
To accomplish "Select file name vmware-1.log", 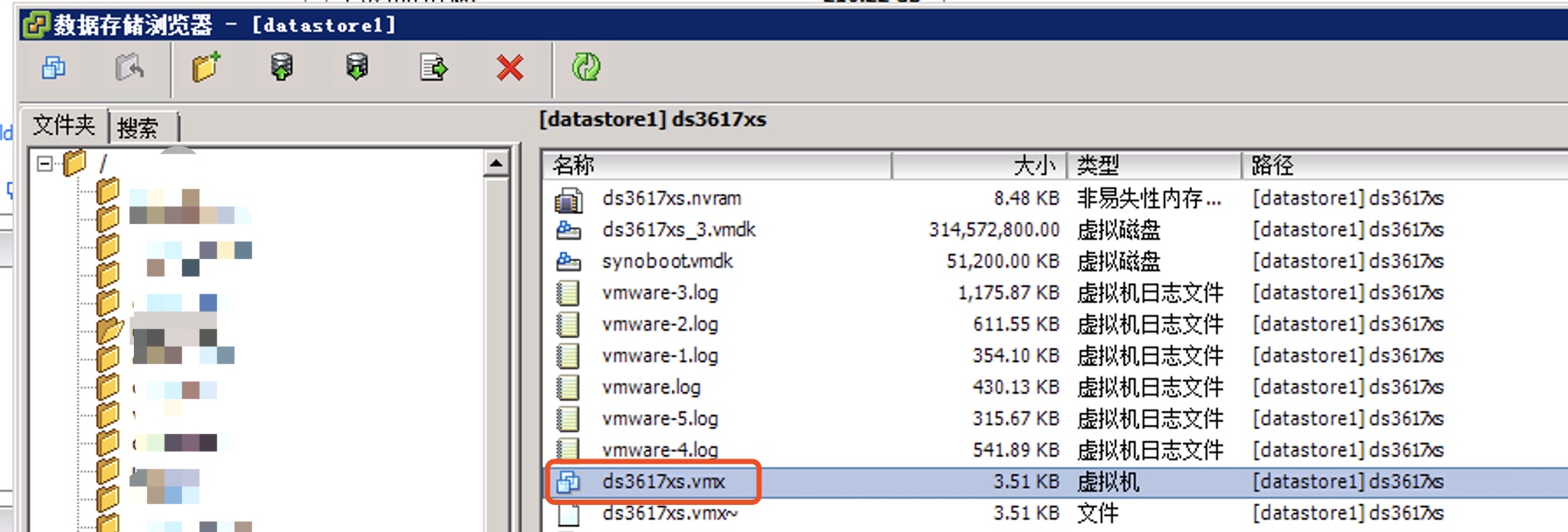I will point(660,356).
